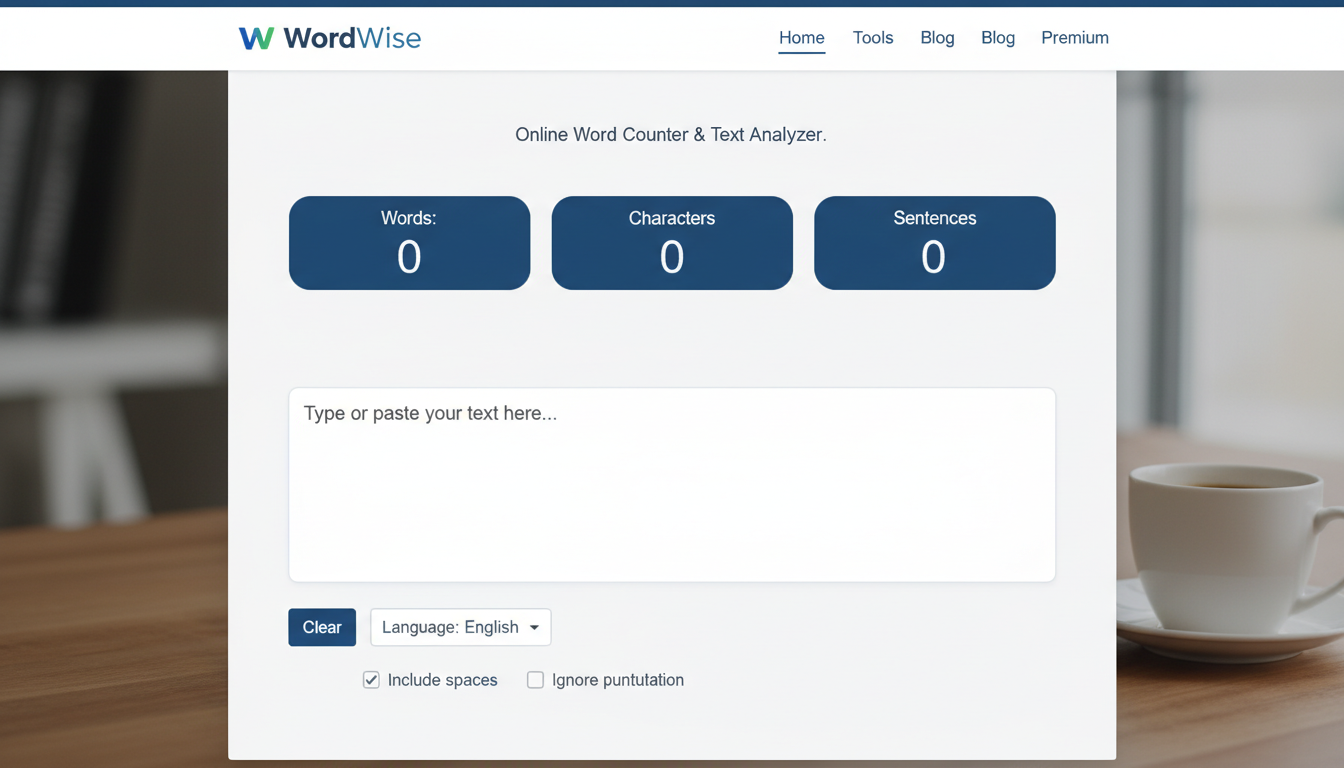Uncheck the Include spaces checkbox
This screenshot has height=768, width=1344.
tap(371, 680)
